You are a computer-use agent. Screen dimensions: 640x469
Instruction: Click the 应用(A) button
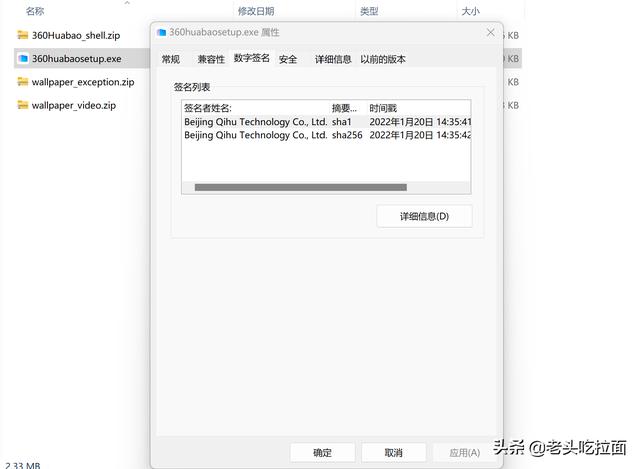tap(464, 453)
